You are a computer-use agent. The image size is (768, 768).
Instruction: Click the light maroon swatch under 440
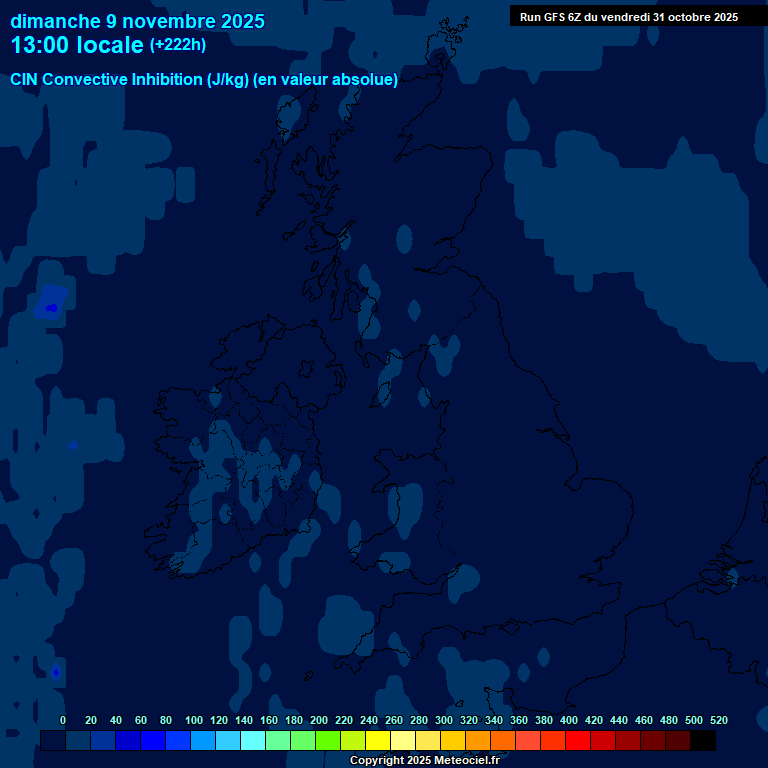click(x=628, y=740)
